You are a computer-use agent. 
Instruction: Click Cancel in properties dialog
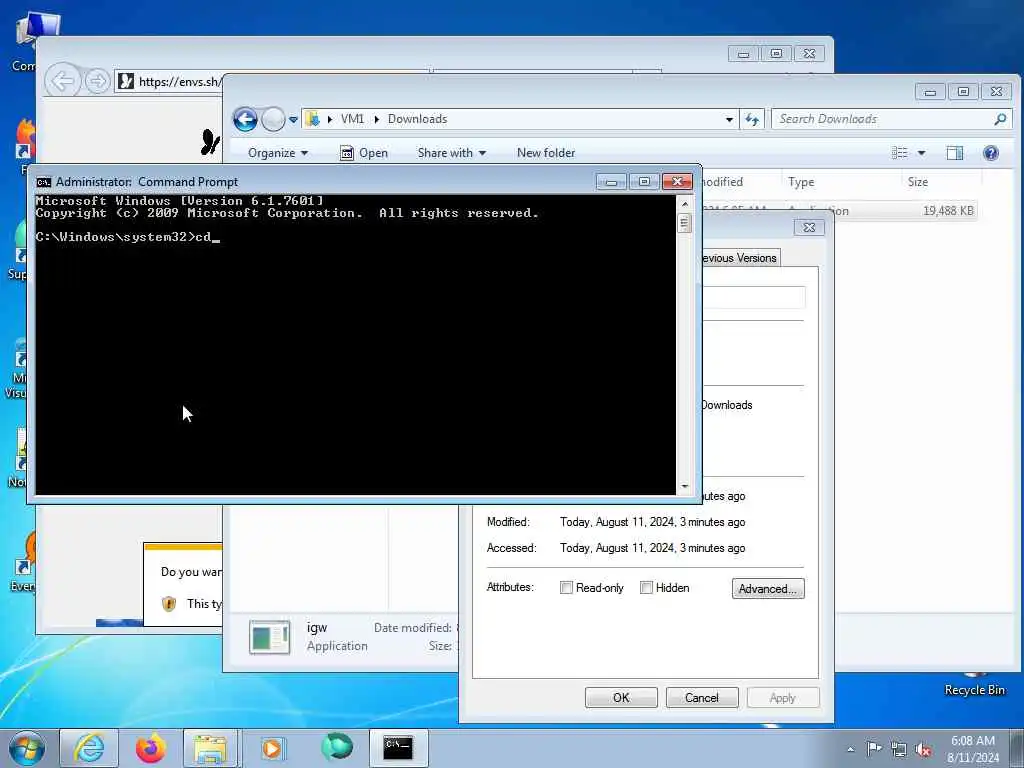click(702, 697)
